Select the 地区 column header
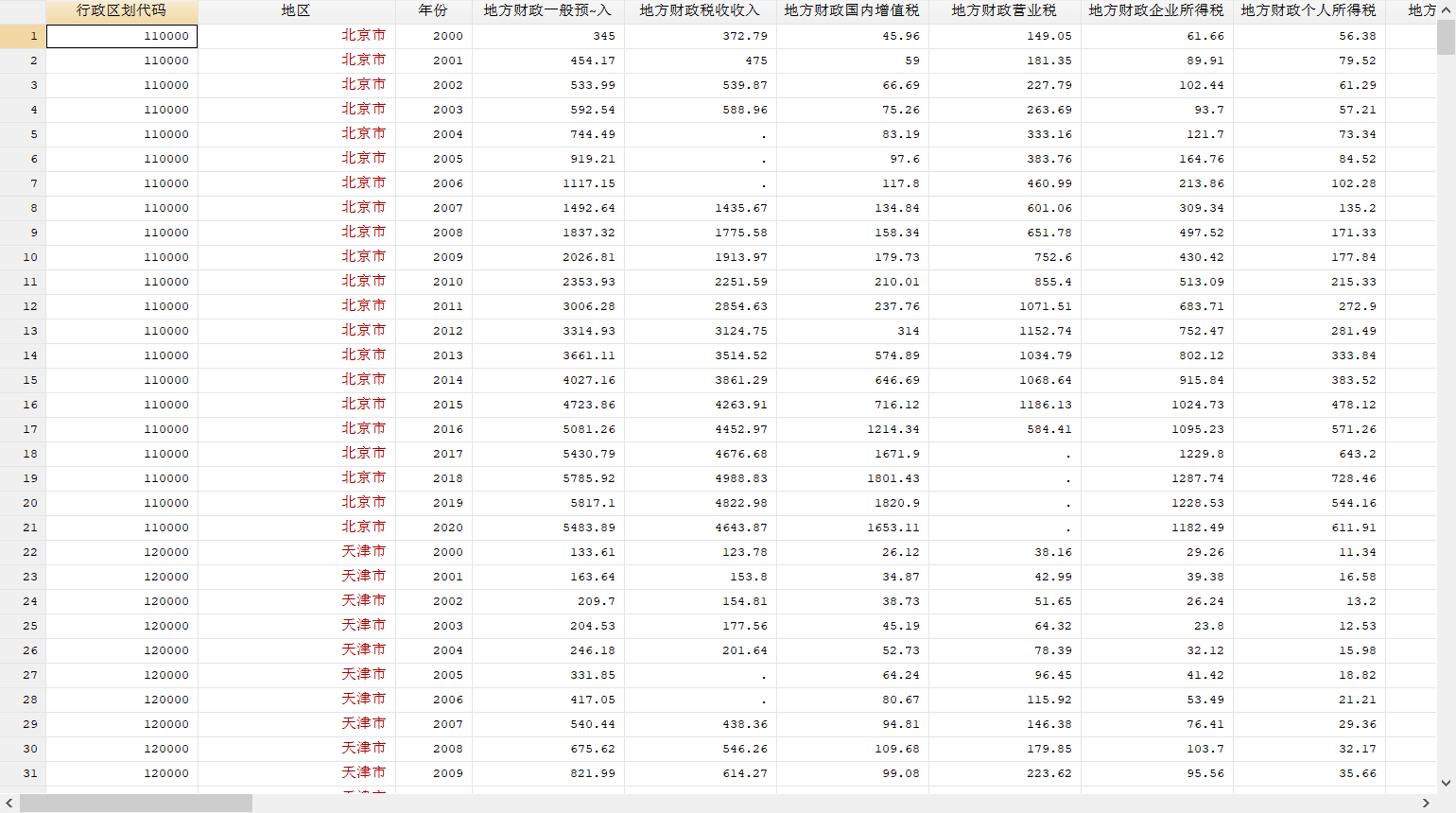 (296, 11)
